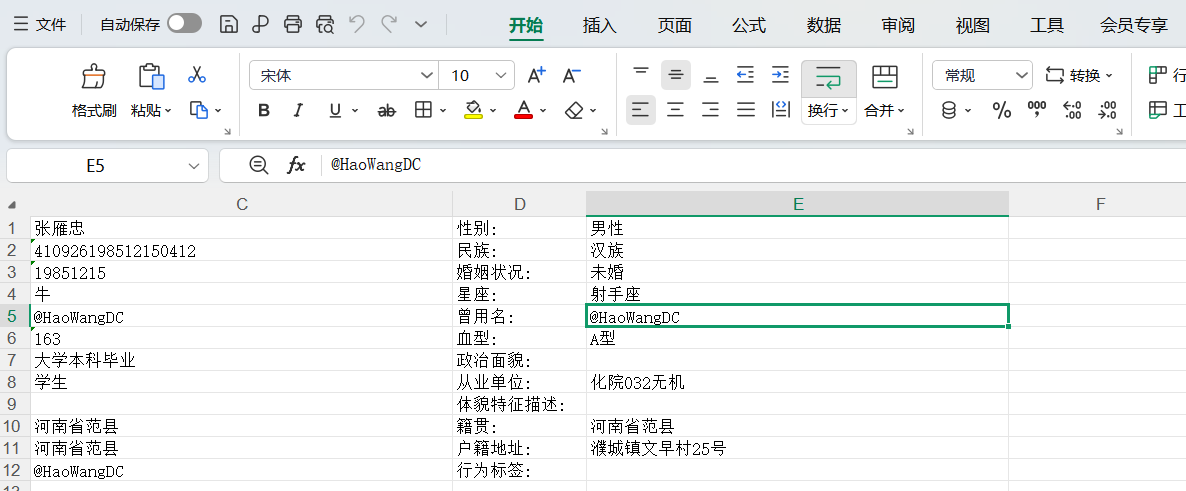1186x491 pixels.
Task: Increase font size with A+ icon
Action: [536, 76]
